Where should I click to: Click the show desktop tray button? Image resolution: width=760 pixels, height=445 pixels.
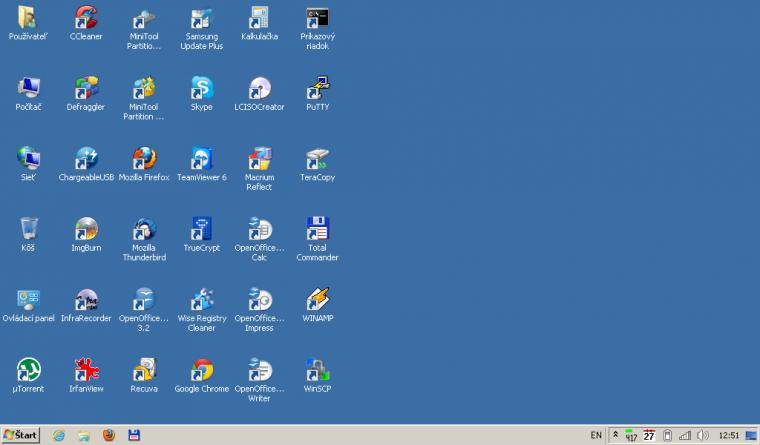point(751,435)
